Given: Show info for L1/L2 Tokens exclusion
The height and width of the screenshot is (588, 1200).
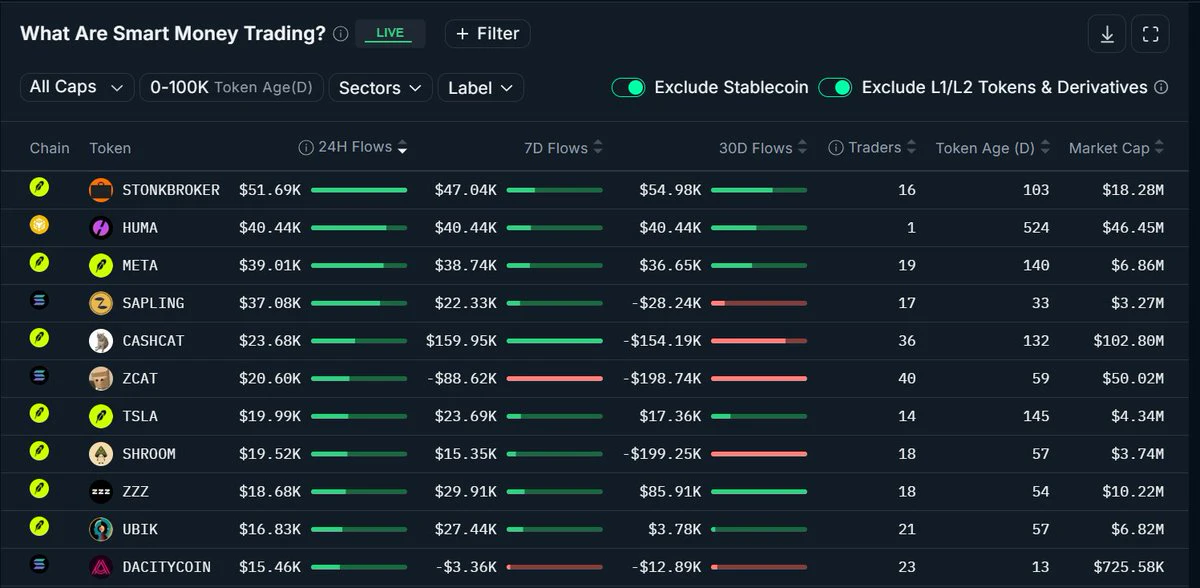Looking at the screenshot, I should pyautogui.click(x=1161, y=87).
